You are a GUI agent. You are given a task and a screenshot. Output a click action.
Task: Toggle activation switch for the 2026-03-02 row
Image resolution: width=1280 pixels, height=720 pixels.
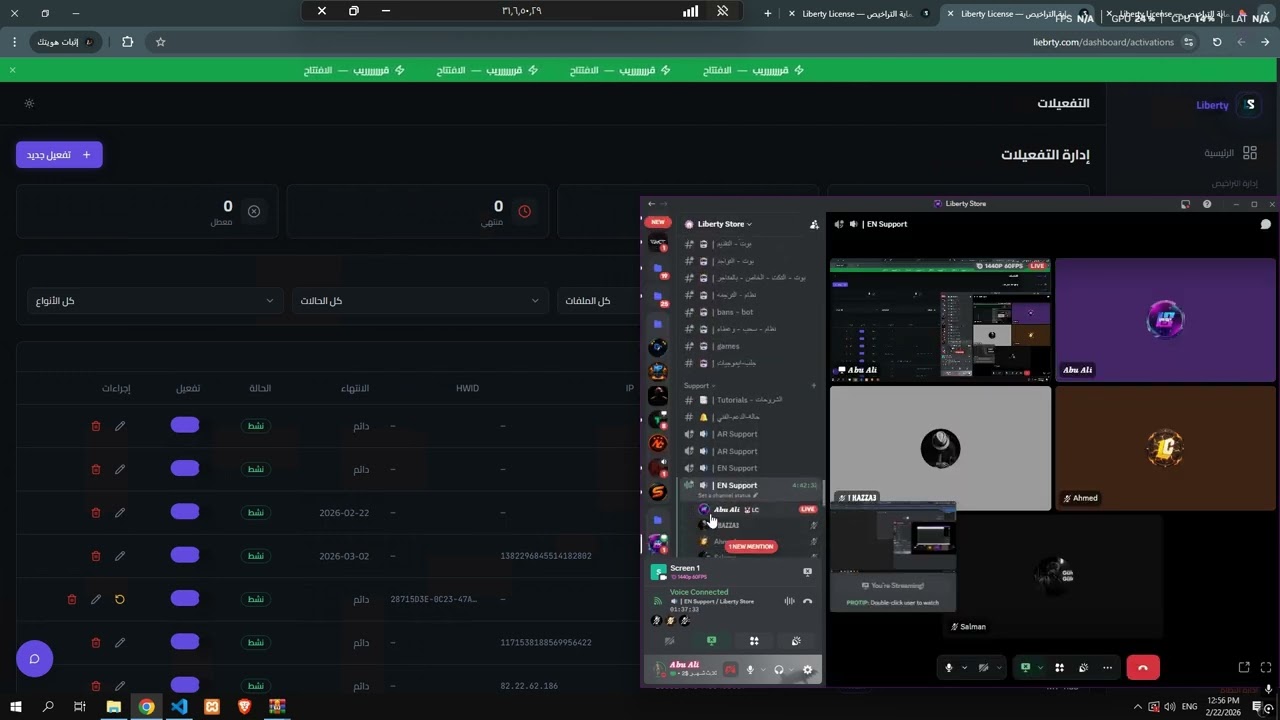[185, 555]
